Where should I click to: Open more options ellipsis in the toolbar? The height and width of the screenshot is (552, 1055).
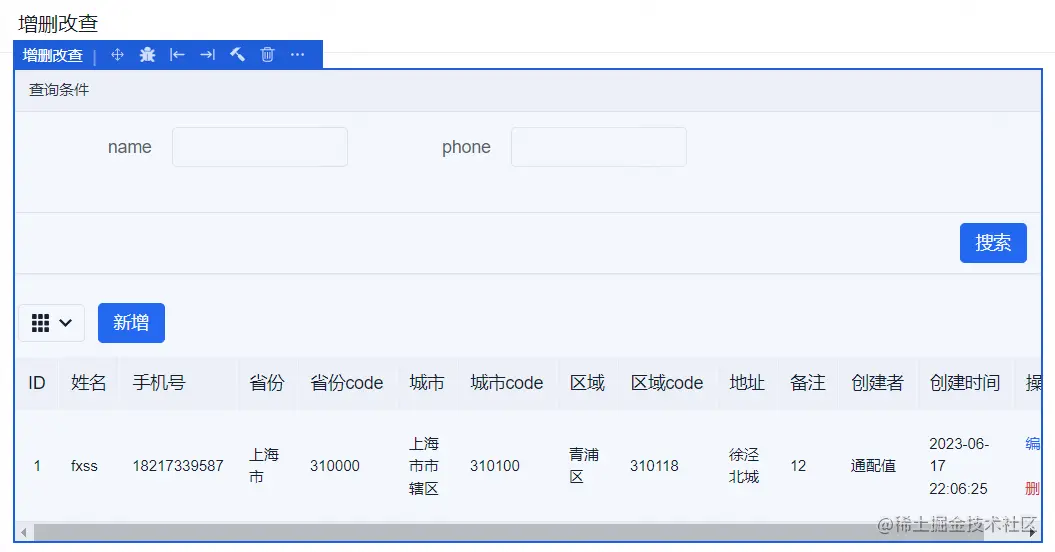click(297, 55)
